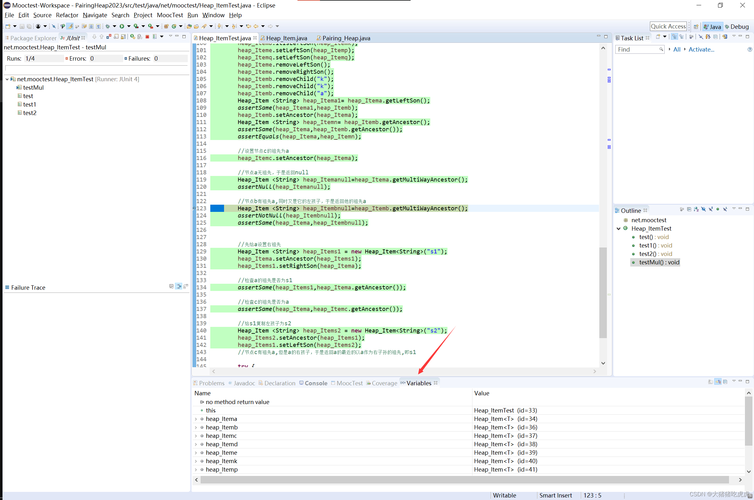Image resolution: width=754 pixels, height=500 pixels.
Task: Click the Java perspective button
Action: pos(712,27)
